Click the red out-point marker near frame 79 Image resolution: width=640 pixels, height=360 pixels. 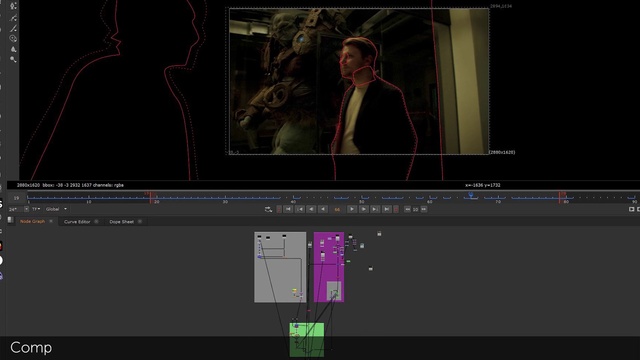pyautogui.click(x=560, y=197)
